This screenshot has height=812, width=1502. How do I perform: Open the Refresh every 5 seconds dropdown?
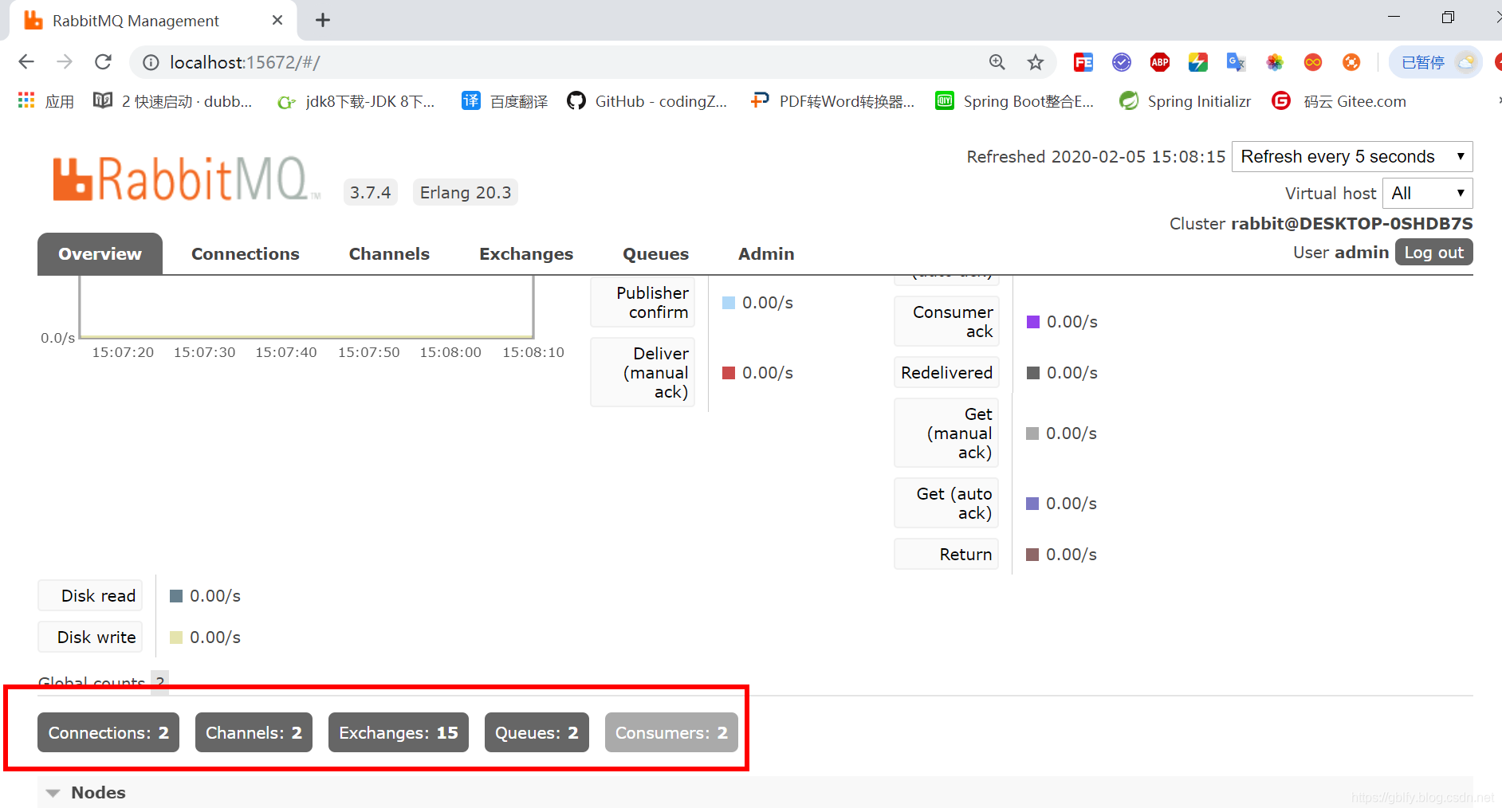1352,156
